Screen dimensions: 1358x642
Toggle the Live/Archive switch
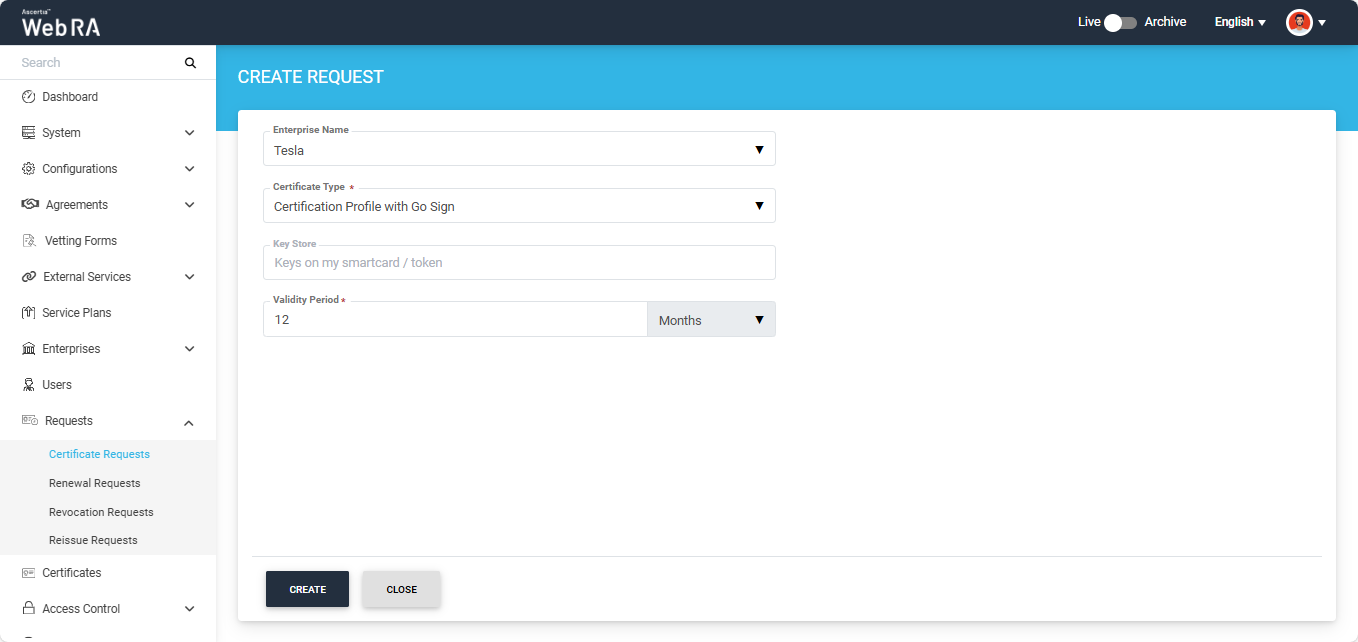tap(1120, 22)
